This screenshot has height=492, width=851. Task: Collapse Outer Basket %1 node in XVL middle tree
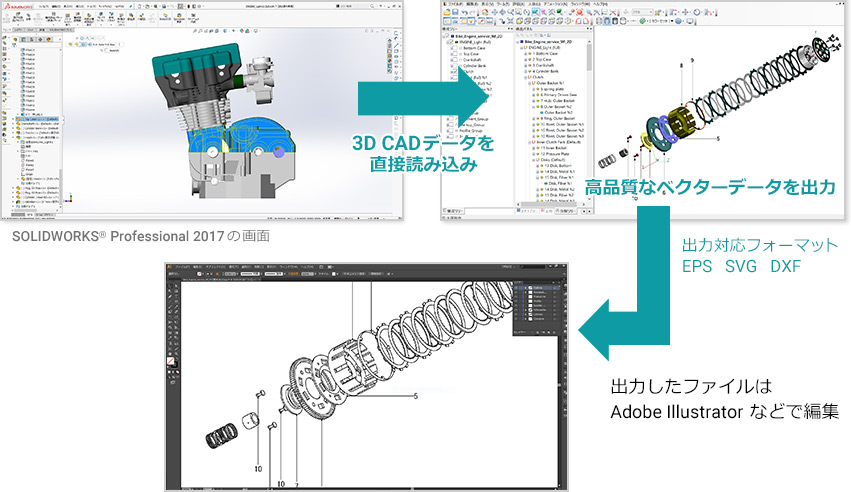tap(529, 83)
